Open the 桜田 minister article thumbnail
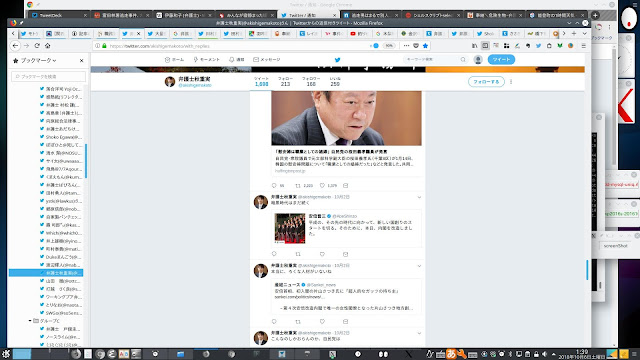This screenshot has height=360, width=640. click(x=347, y=118)
